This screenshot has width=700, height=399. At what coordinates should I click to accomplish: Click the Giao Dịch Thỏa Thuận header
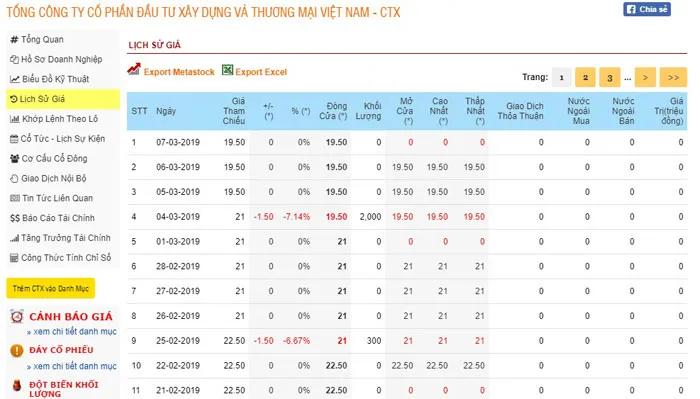pos(521,111)
